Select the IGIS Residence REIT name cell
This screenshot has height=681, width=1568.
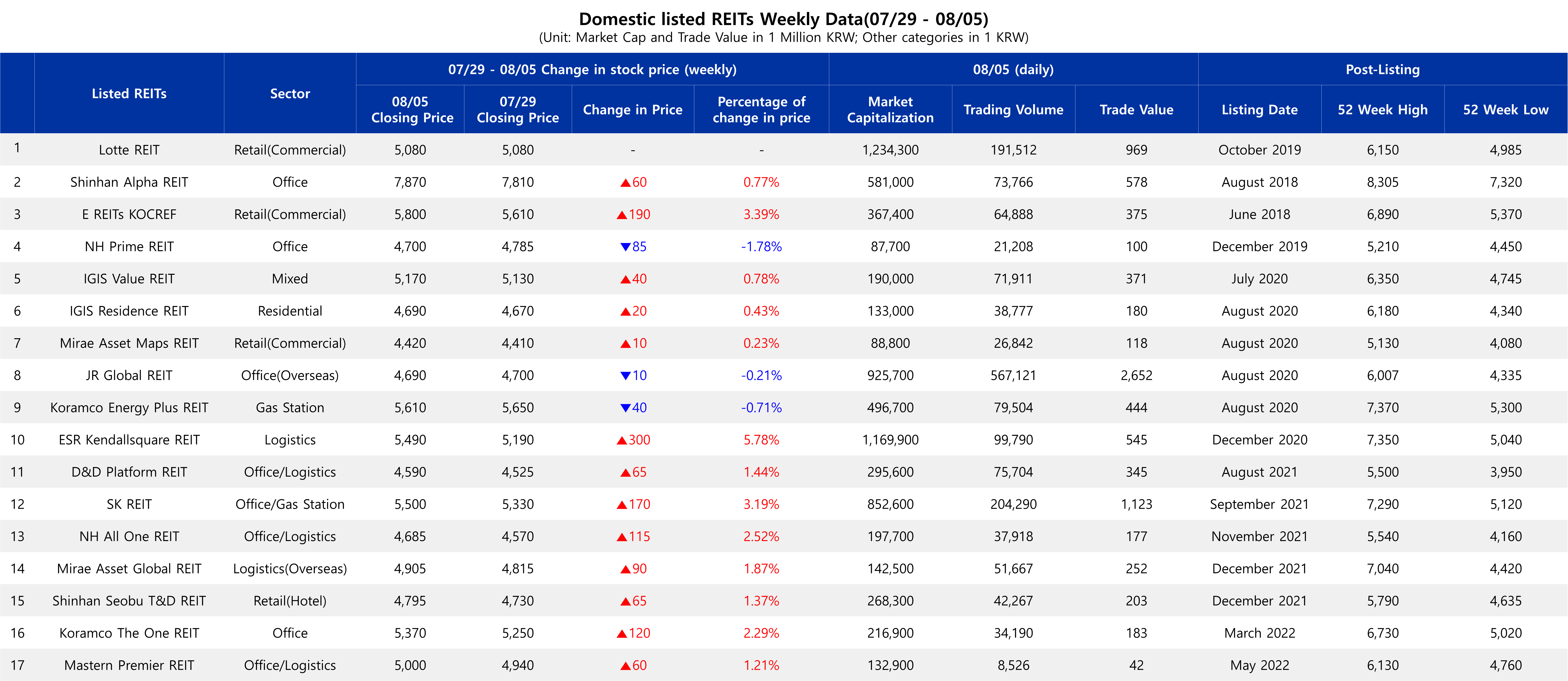coord(129,311)
